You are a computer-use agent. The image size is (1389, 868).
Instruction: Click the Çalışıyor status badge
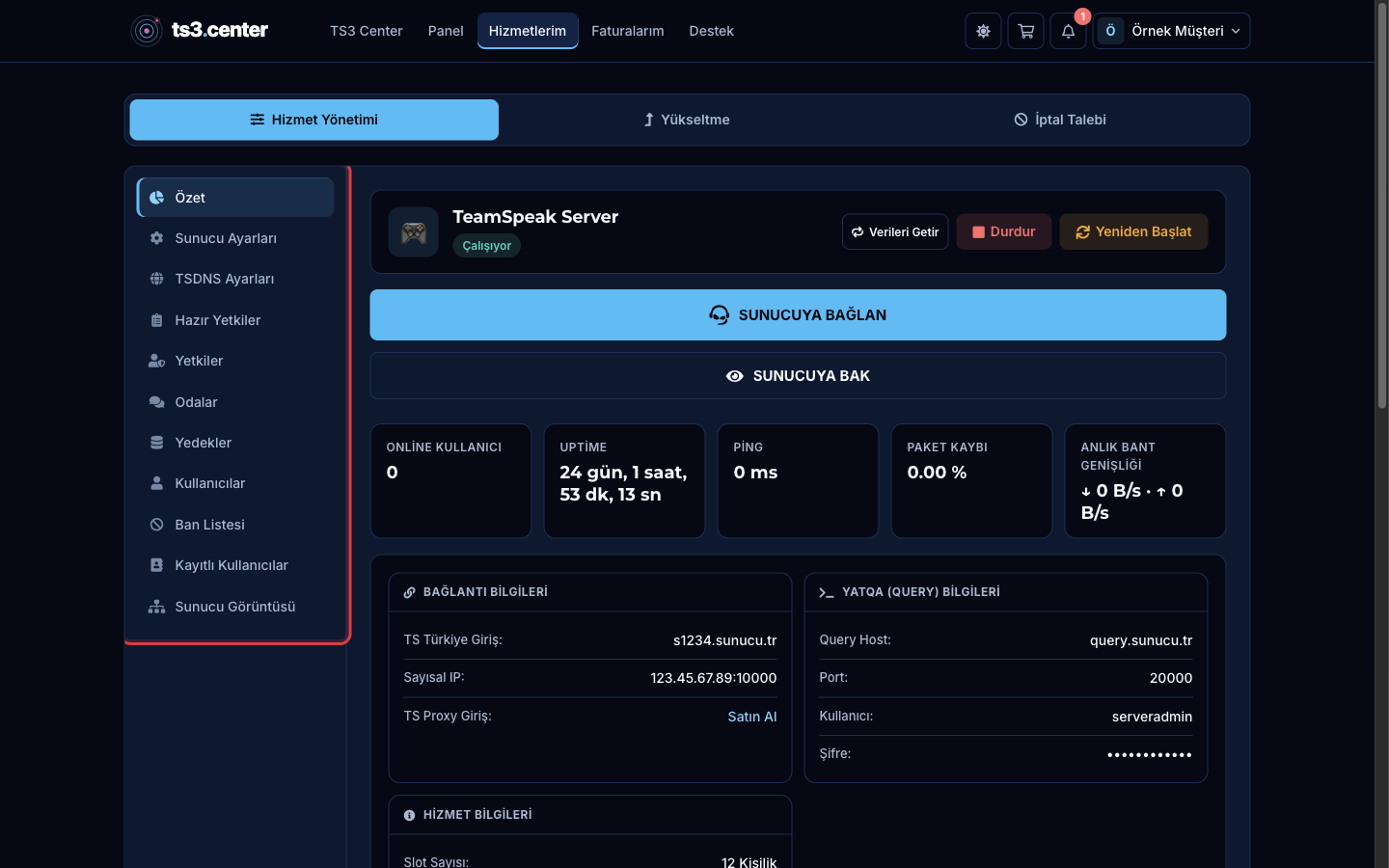tap(487, 246)
